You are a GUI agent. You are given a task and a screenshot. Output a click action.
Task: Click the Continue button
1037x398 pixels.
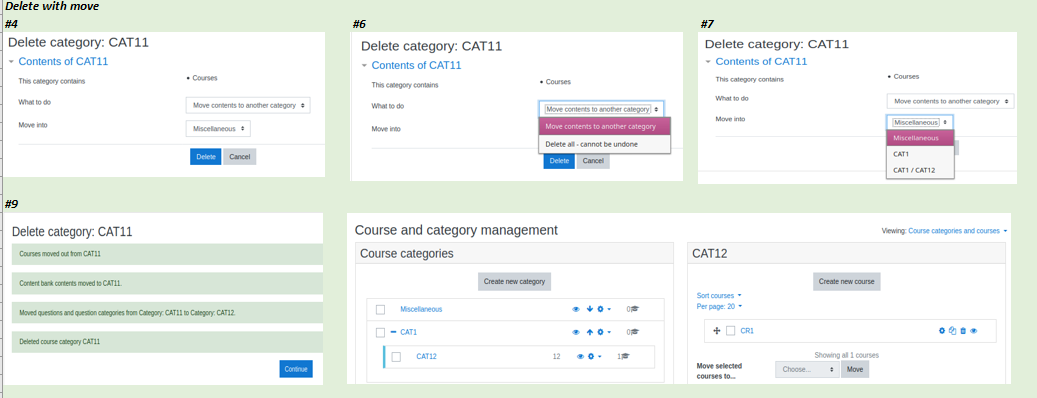pyautogui.click(x=296, y=368)
